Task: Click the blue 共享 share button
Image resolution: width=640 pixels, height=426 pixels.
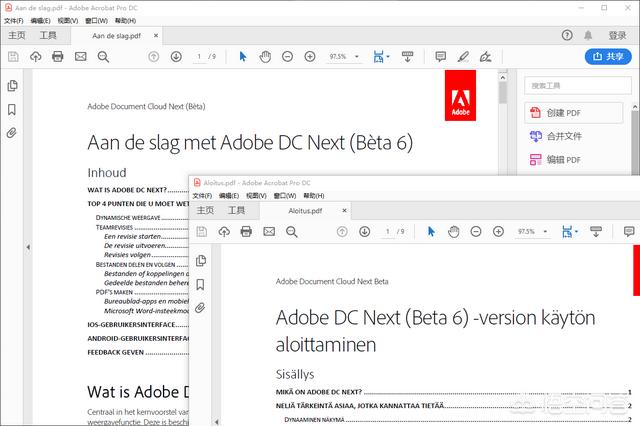Action: pos(608,56)
